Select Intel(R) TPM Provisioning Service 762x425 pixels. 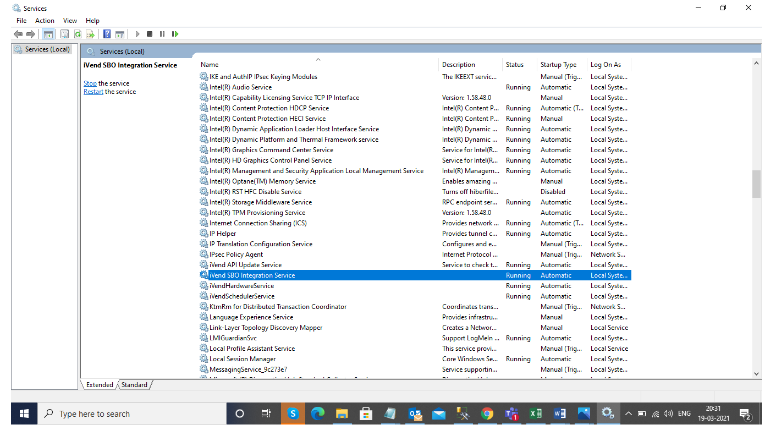[415, 213]
